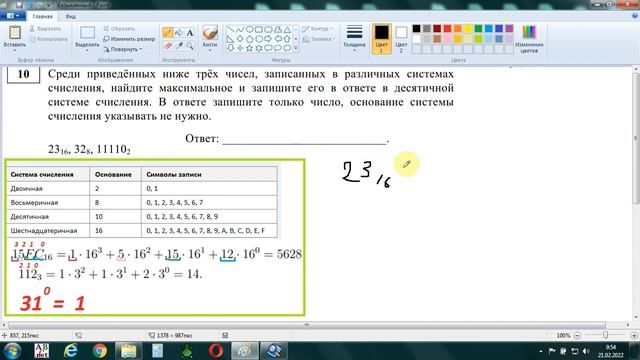Open Google Chrome from taskbar
The image size is (640, 360).
click(100, 351)
